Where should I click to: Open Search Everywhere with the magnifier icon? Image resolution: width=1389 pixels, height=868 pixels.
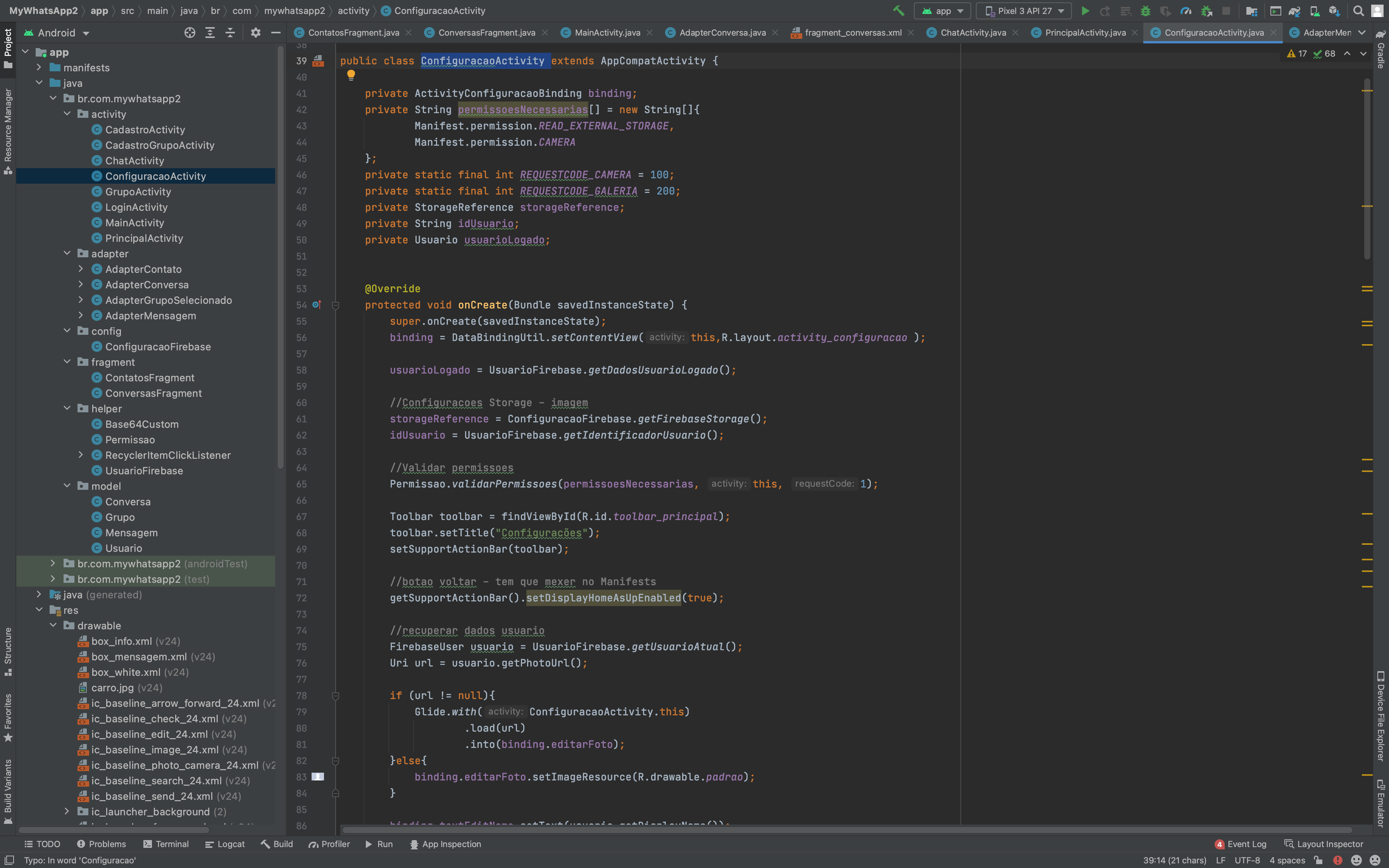point(1358,11)
